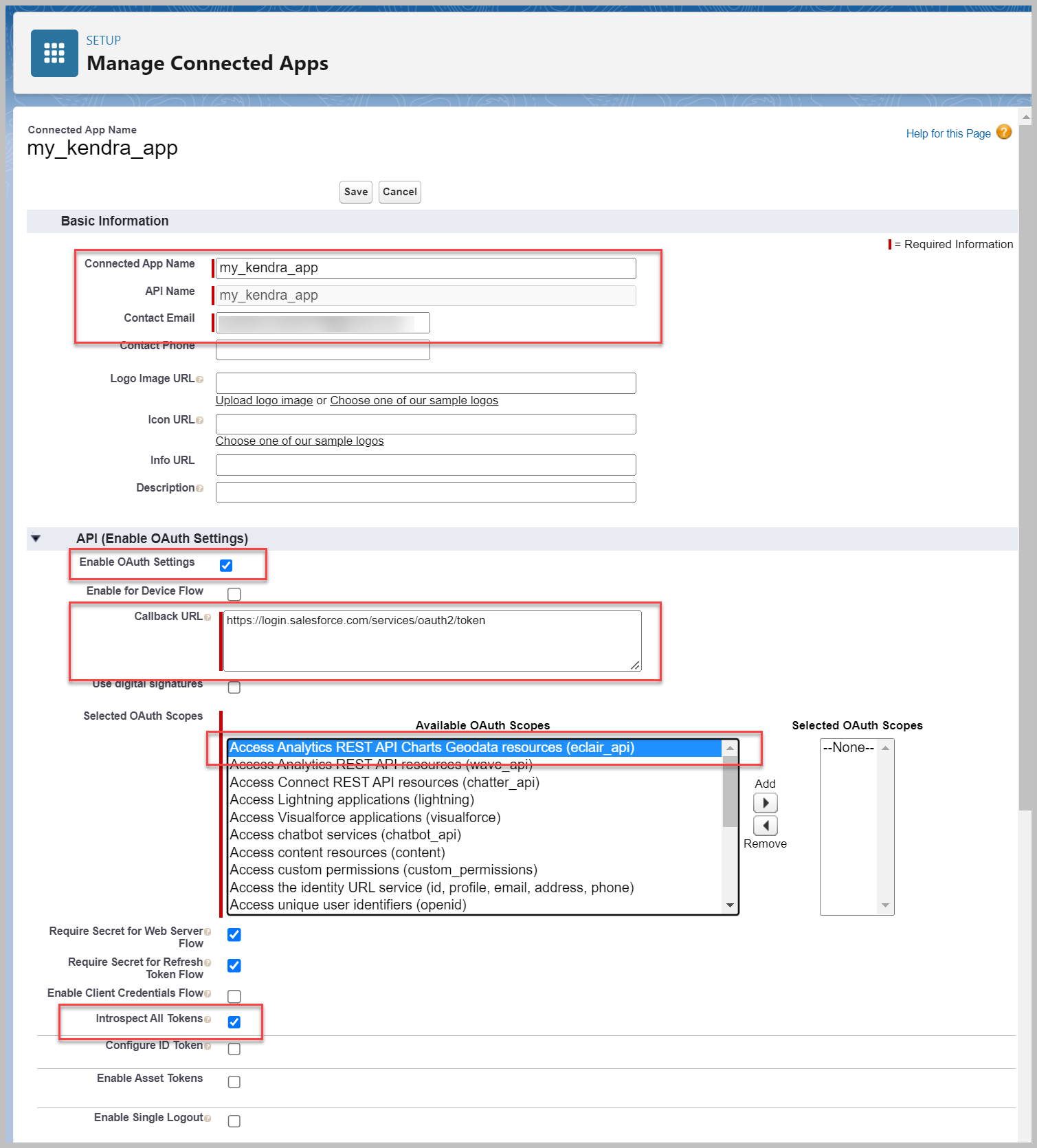
Task: Select Access Lightning applications scope
Action: (x=352, y=799)
